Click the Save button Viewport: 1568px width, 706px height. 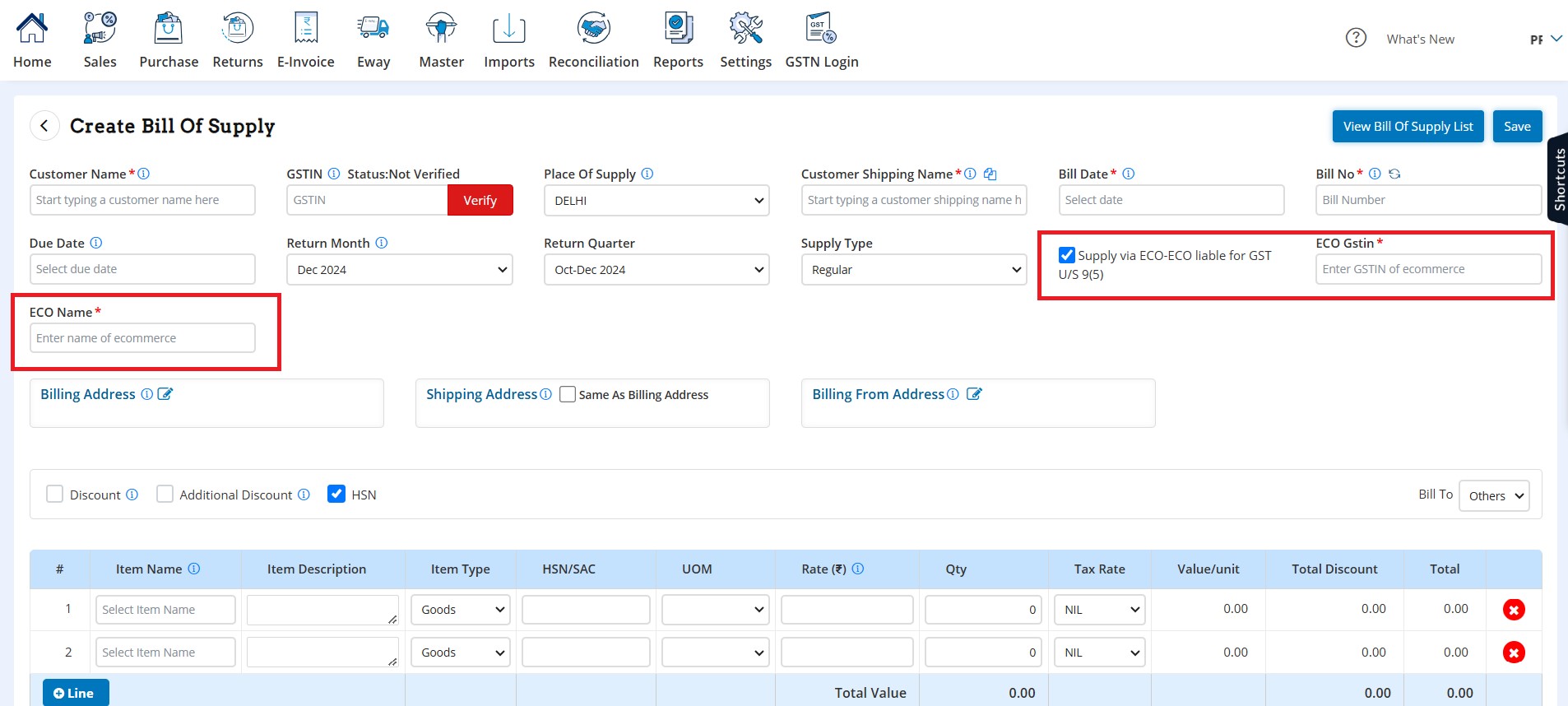pyautogui.click(x=1517, y=126)
